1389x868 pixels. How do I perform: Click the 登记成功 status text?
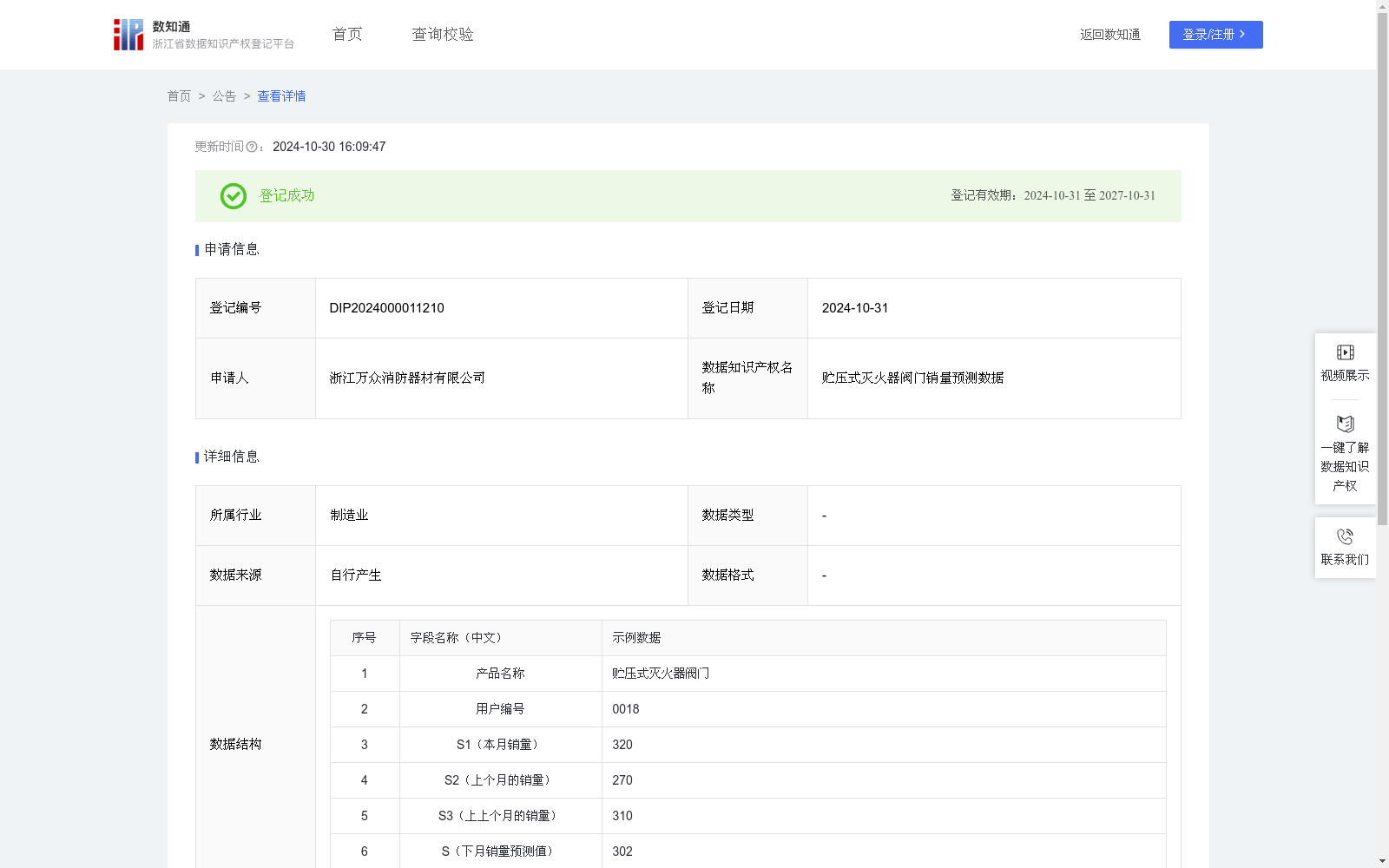pyautogui.click(x=287, y=196)
